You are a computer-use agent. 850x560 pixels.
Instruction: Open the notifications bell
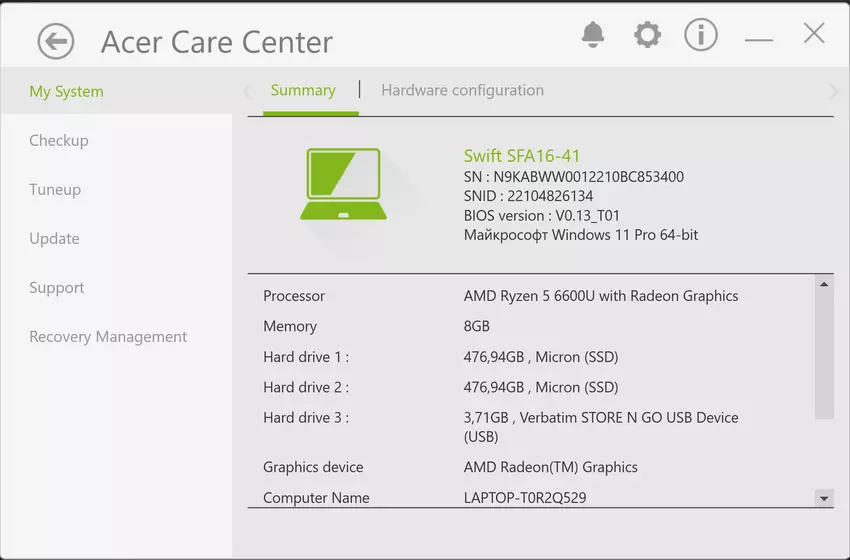[x=593, y=35]
